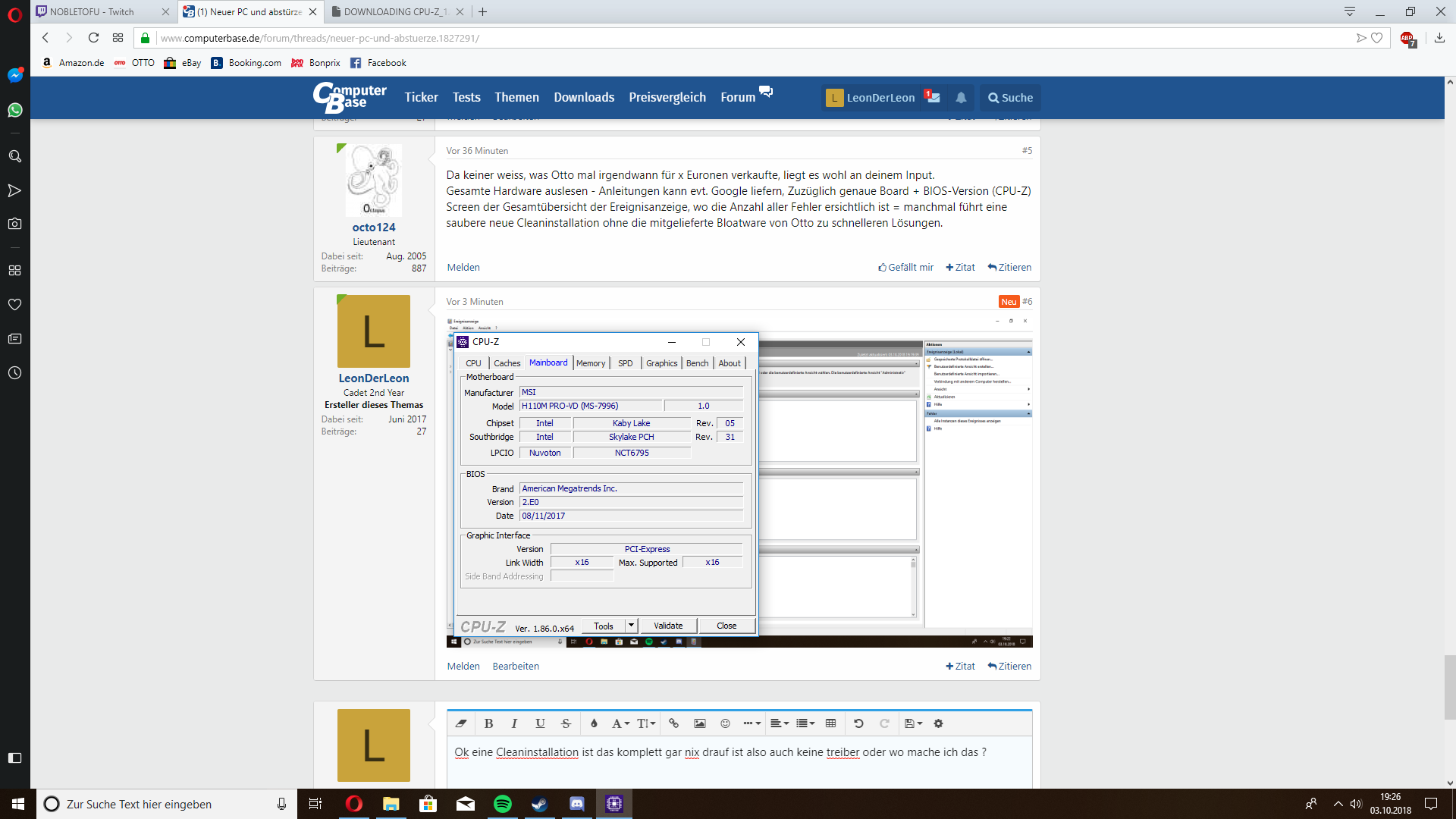Open the text color drop picker
This screenshot has height=819, width=1456.
(594, 723)
